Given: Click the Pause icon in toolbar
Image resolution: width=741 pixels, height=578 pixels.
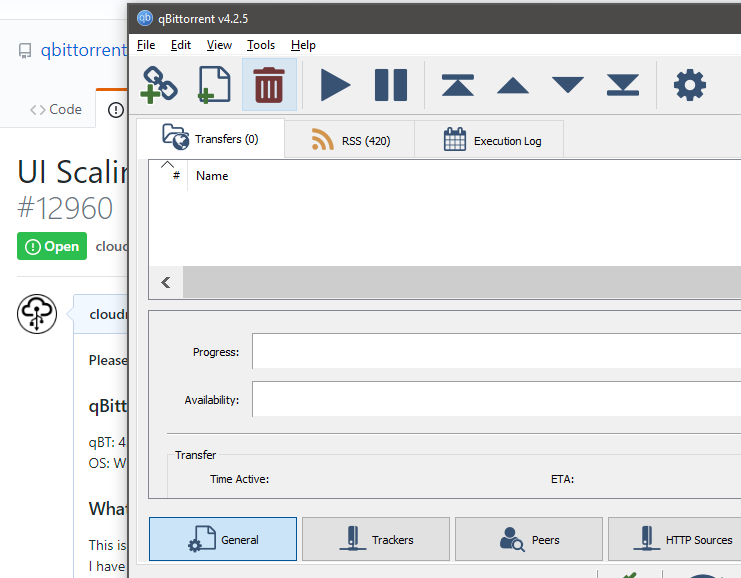Looking at the screenshot, I should 390,85.
